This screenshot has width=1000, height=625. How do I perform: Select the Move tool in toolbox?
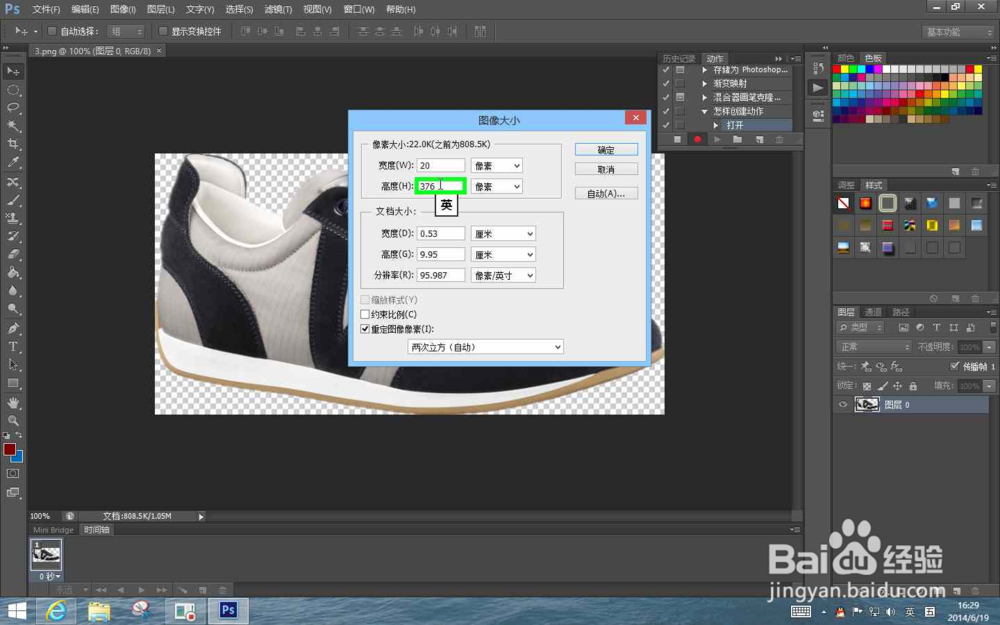(13, 71)
